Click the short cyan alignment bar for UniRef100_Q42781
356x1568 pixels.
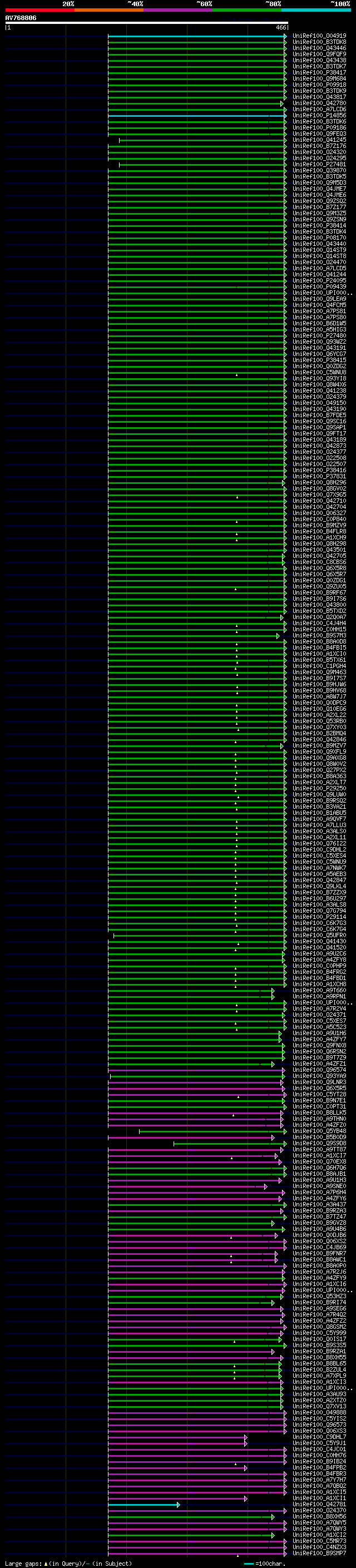tap(144, 1505)
